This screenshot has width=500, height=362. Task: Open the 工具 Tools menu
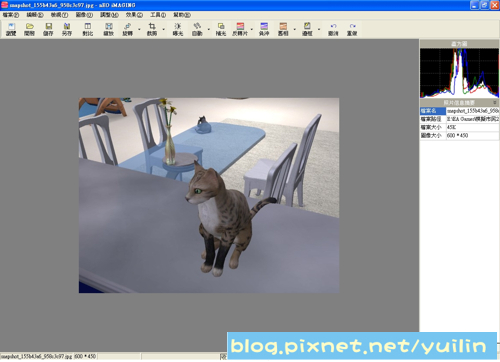pos(158,15)
